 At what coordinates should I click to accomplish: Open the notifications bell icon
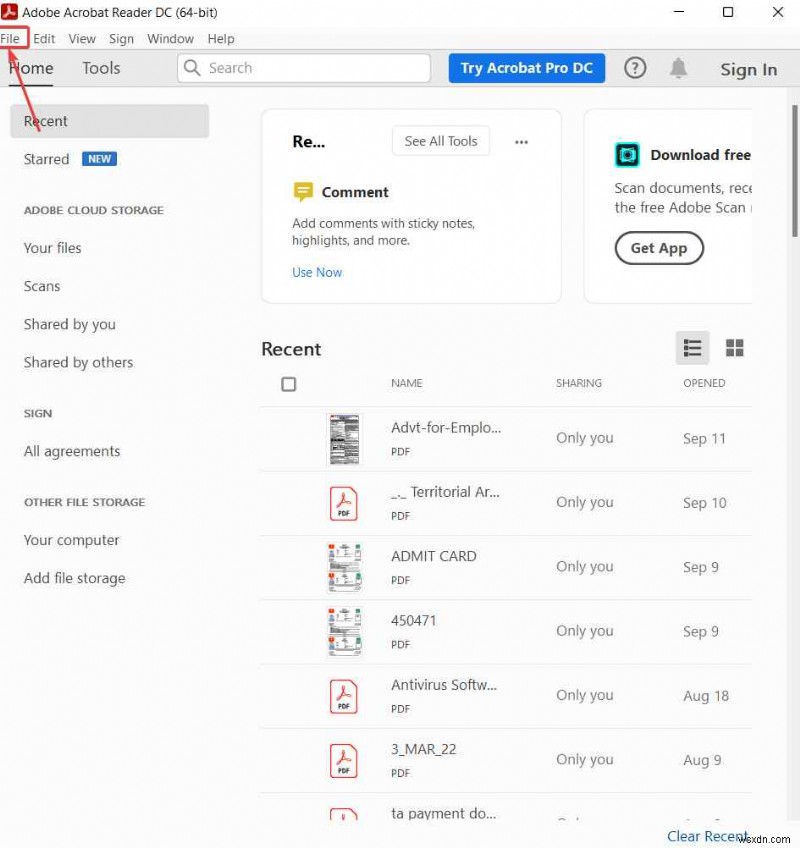(678, 68)
